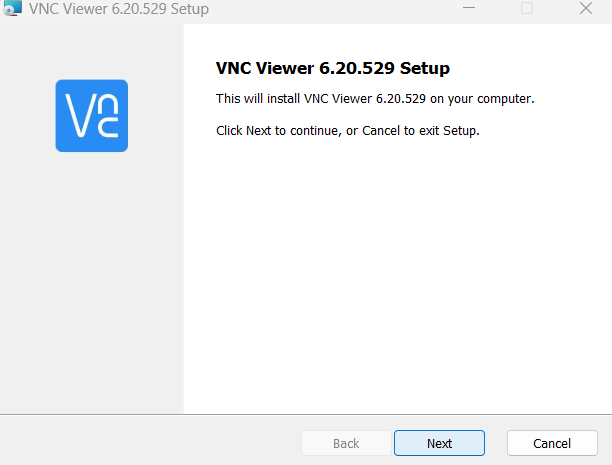Click the blue VNC logo in the sidebar
The height and width of the screenshot is (465, 612).
(92, 115)
